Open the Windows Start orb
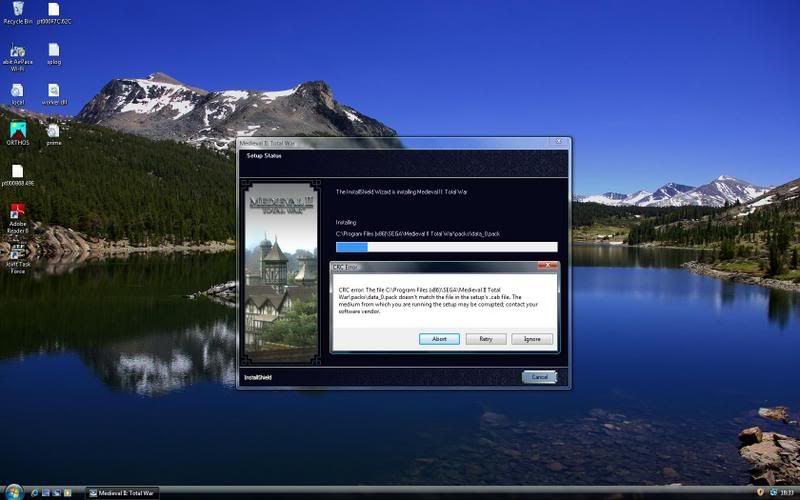Viewport: 800px width, 500px height. pos(13,492)
